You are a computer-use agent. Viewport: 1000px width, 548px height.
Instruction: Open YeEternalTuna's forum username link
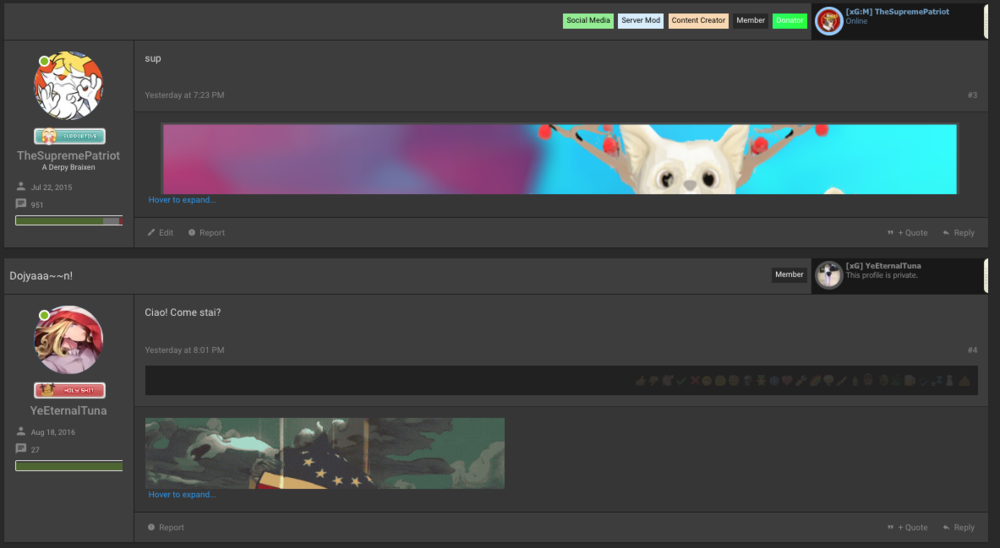pos(68,410)
